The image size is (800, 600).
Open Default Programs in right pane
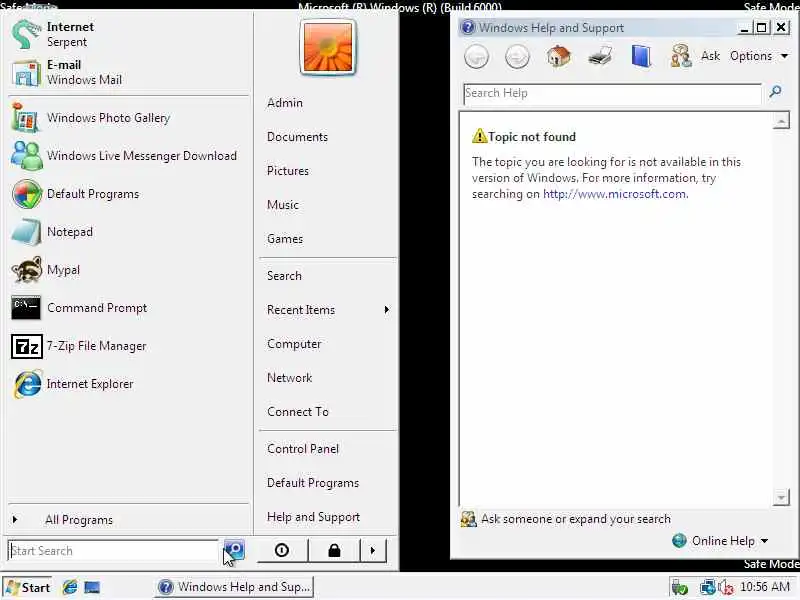tap(313, 483)
